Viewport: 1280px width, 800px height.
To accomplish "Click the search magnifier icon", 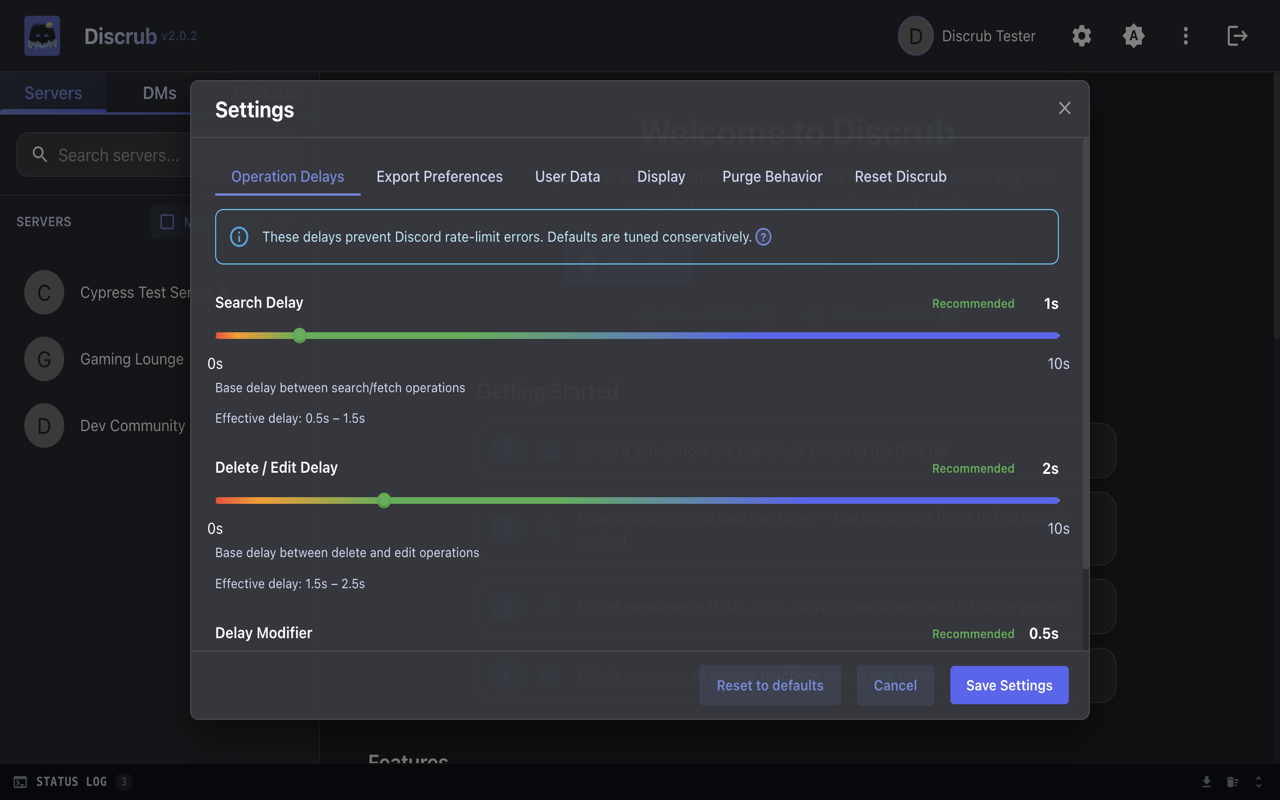I will pos(40,155).
